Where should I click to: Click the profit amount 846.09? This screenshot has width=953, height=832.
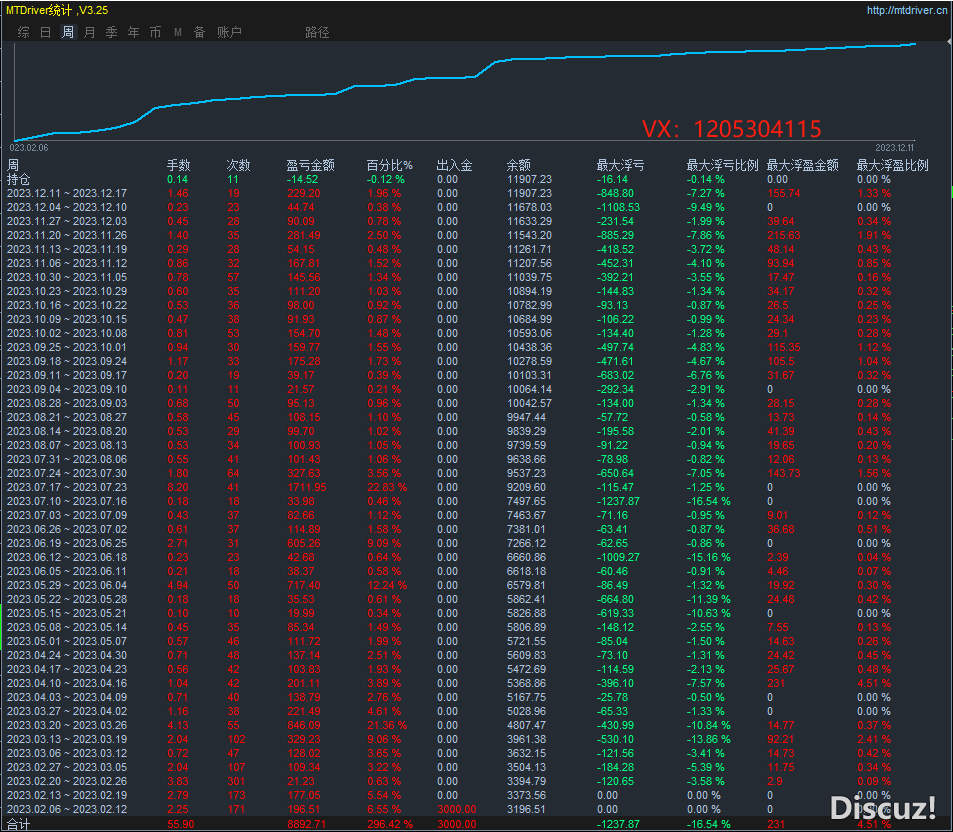point(304,725)
